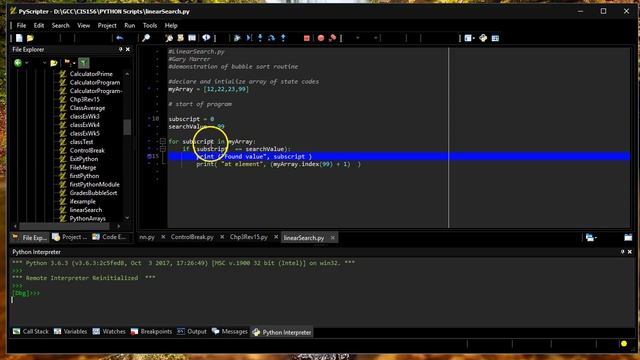Open the File menu
640x360 pixels.
pyautogui.click(x=21, y=25)
